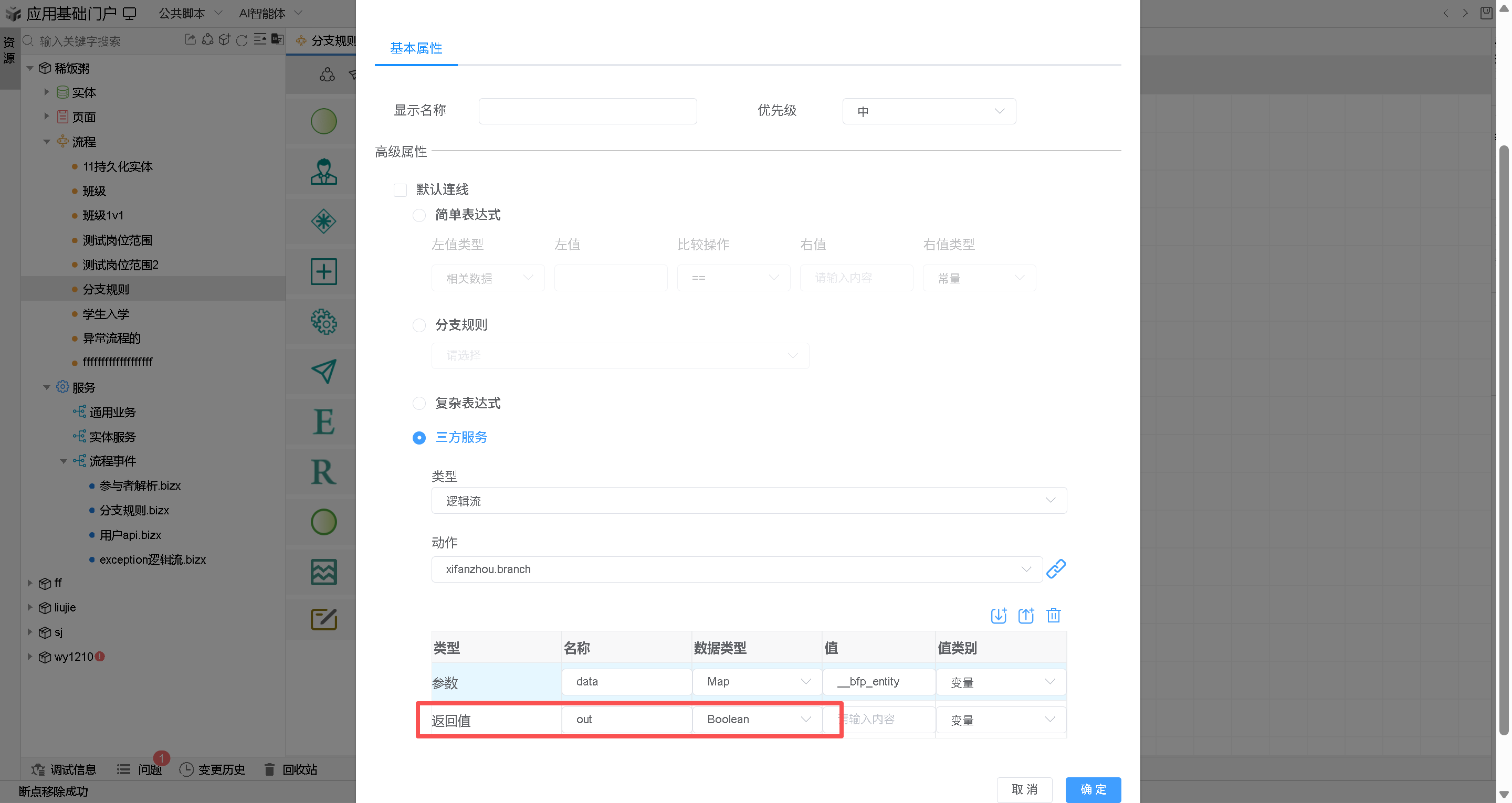Click the refresh icon in the resource toolbar
The image size is (1512, 803).
(242, 40)
